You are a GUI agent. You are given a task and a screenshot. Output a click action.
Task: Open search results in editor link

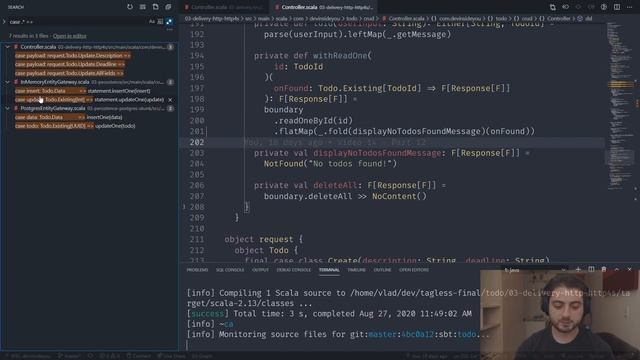(69, 36)
